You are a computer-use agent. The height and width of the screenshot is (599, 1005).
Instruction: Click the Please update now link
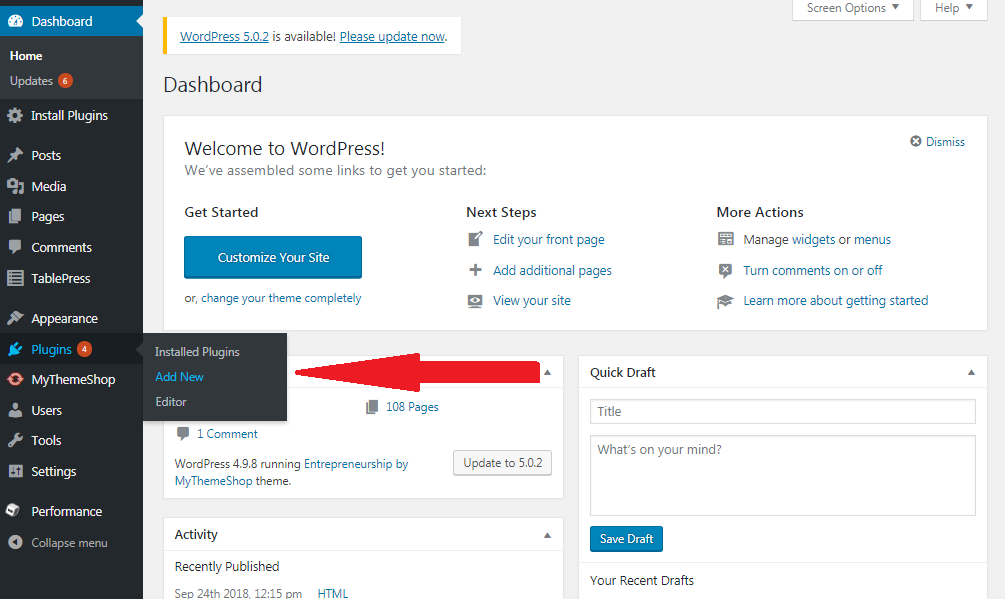pyautogui.click(x=392, y=37)
